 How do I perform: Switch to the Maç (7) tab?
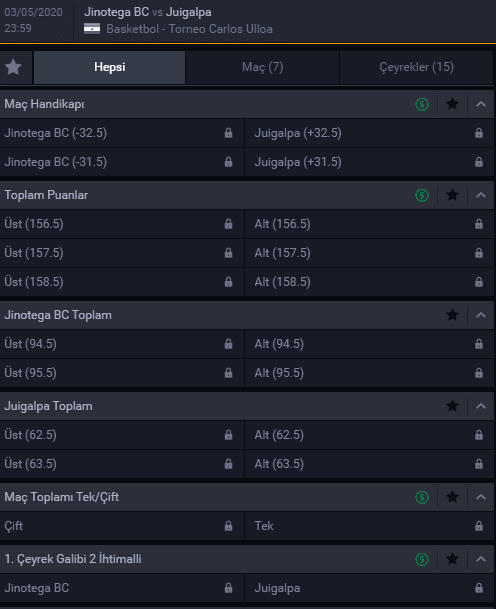pos(263,67)
